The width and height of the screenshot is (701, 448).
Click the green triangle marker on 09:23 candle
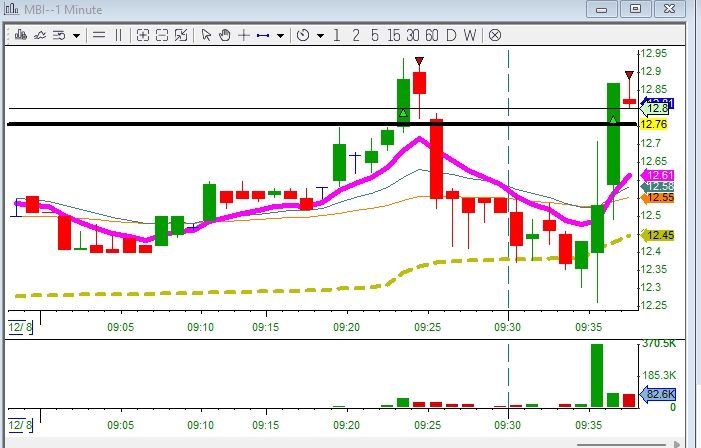(403, 113)
